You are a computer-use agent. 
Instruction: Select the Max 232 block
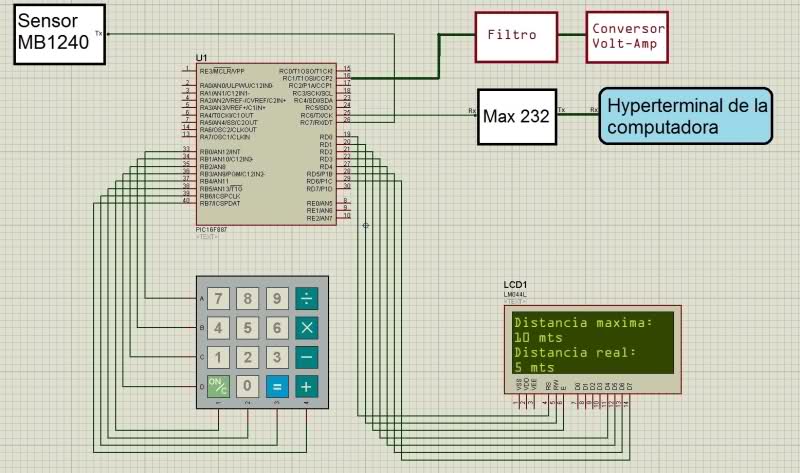pos(517,117)
